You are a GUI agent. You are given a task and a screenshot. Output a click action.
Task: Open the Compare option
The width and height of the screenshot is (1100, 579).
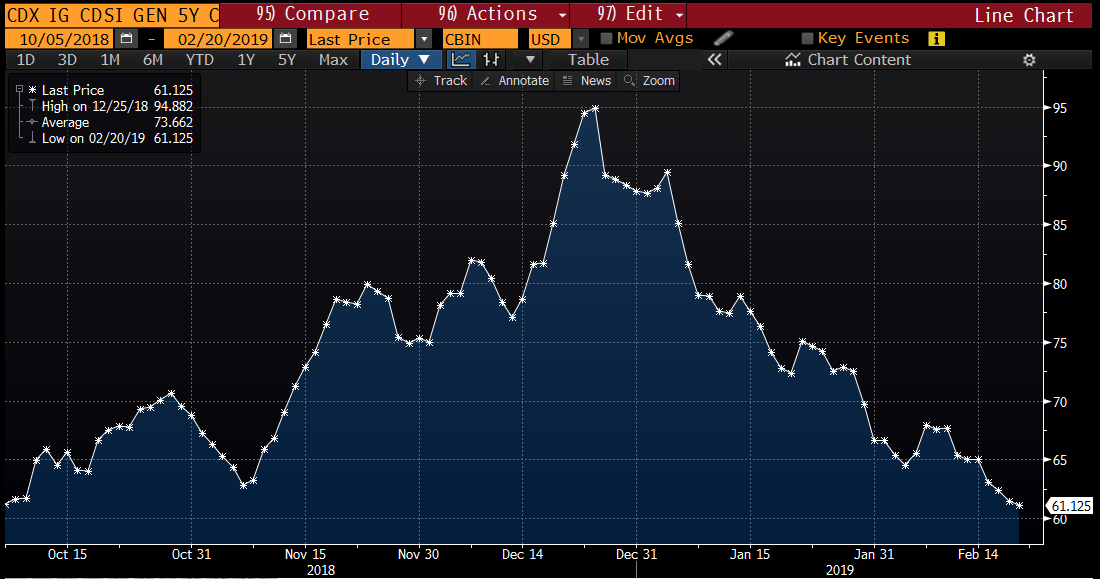(311, 14)
